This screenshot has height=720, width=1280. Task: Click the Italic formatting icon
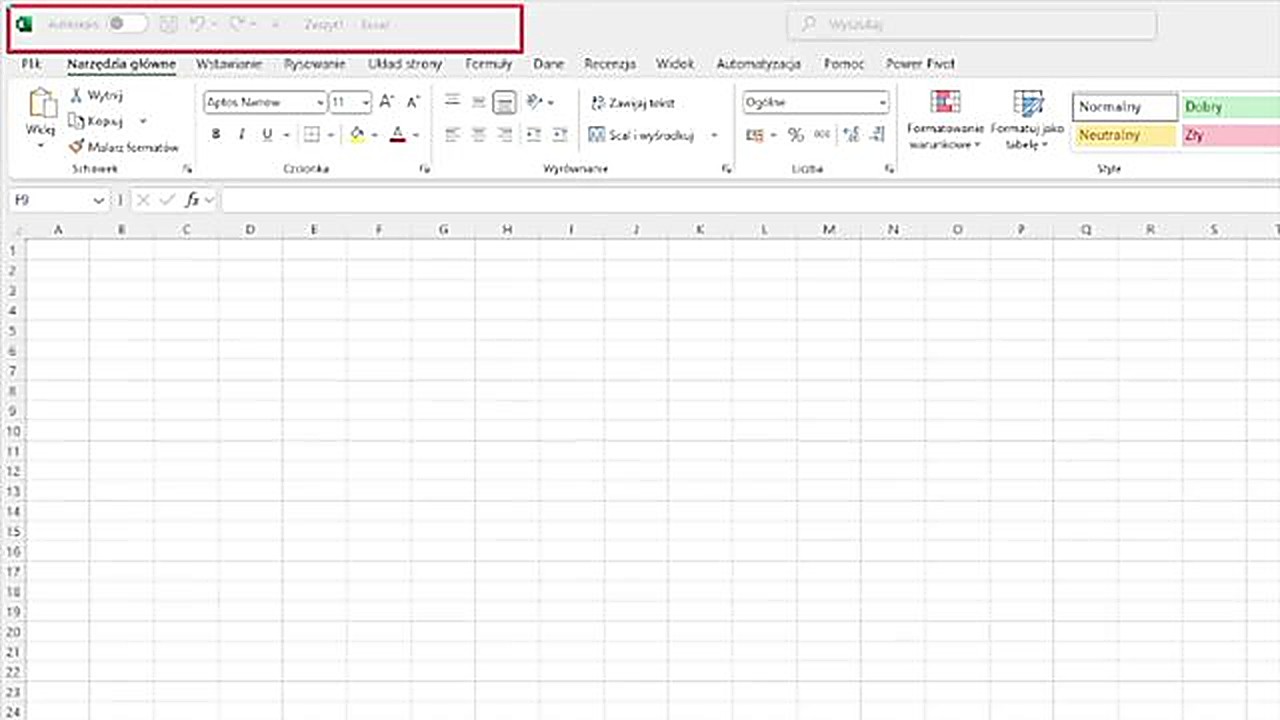241,134
